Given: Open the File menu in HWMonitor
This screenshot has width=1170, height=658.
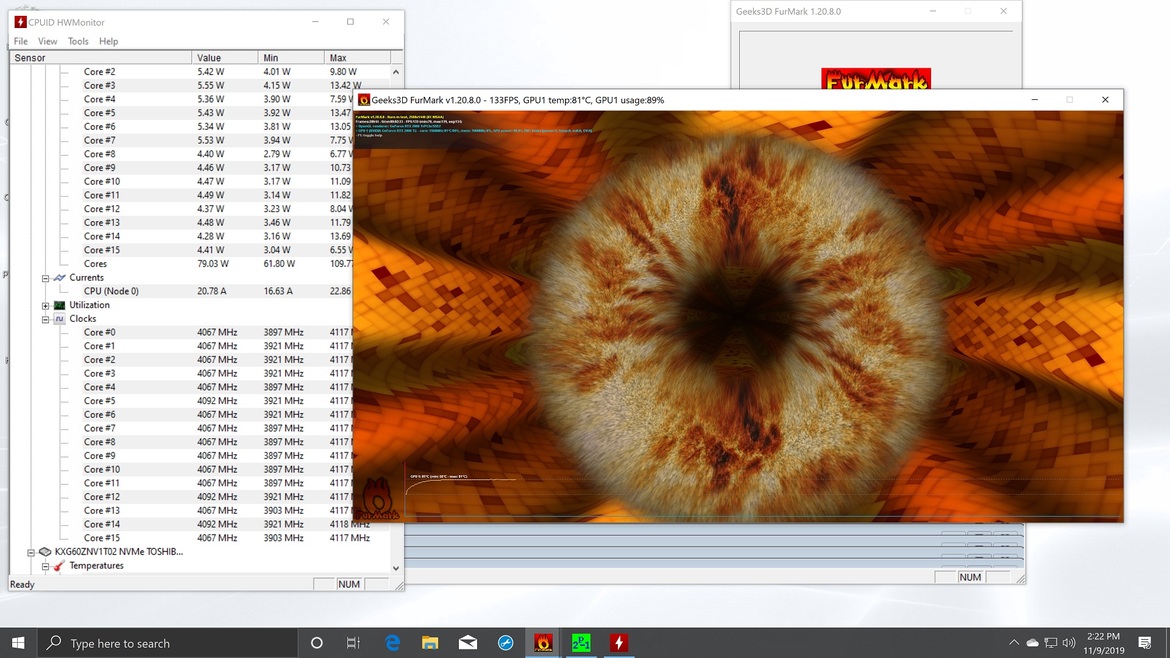Looking at the screenshot, I should click(21, 41).
